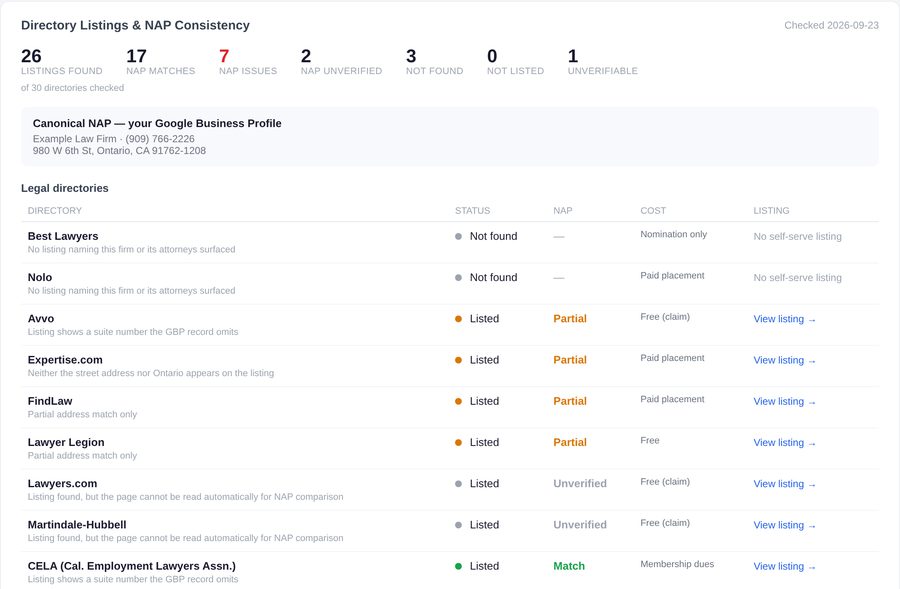Click the CELA (Cal. Employment Lawyers Assn.) name

coord(131,566)
